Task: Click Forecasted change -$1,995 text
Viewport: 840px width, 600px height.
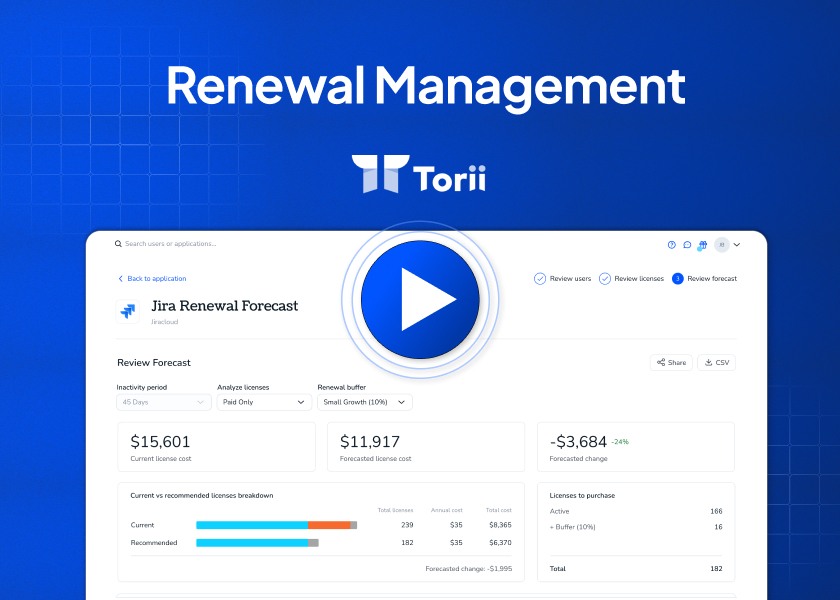Action: point(469,568)
